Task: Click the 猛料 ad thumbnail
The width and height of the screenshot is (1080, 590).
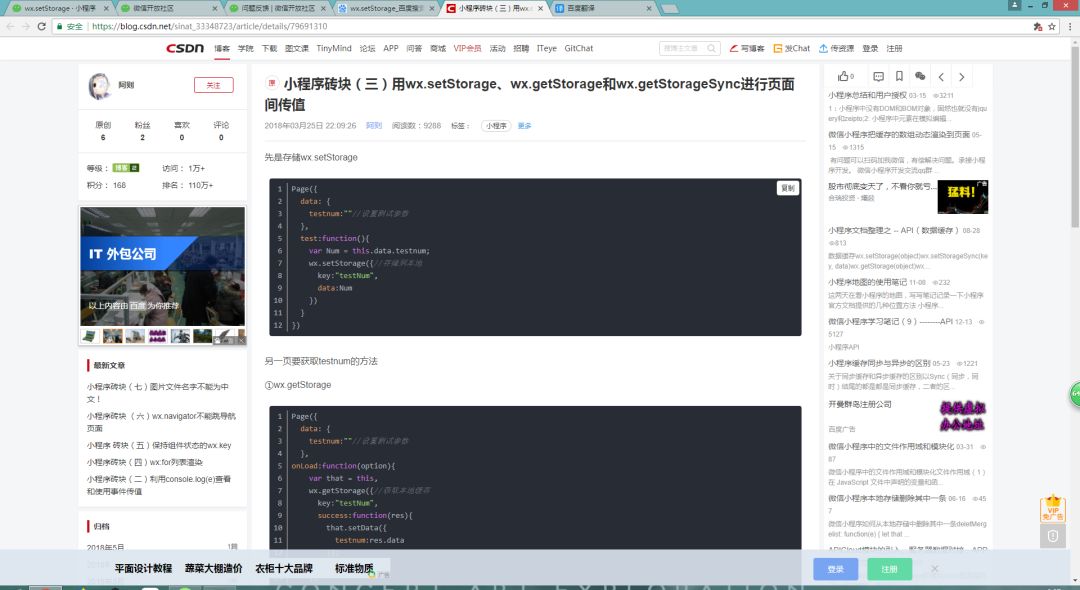Action: click(963, 197)
